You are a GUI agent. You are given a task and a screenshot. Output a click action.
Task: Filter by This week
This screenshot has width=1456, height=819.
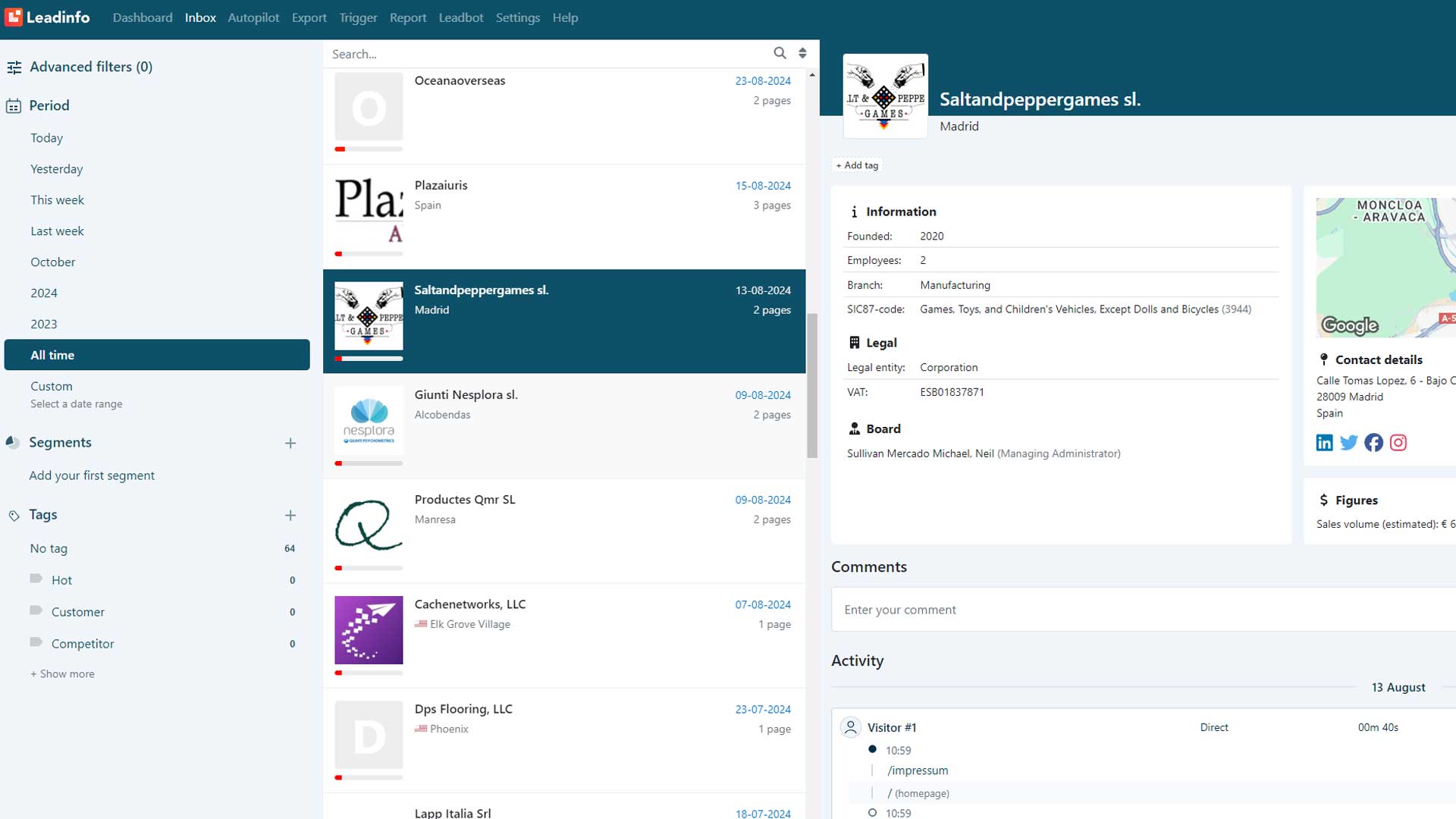pos(58,200)
